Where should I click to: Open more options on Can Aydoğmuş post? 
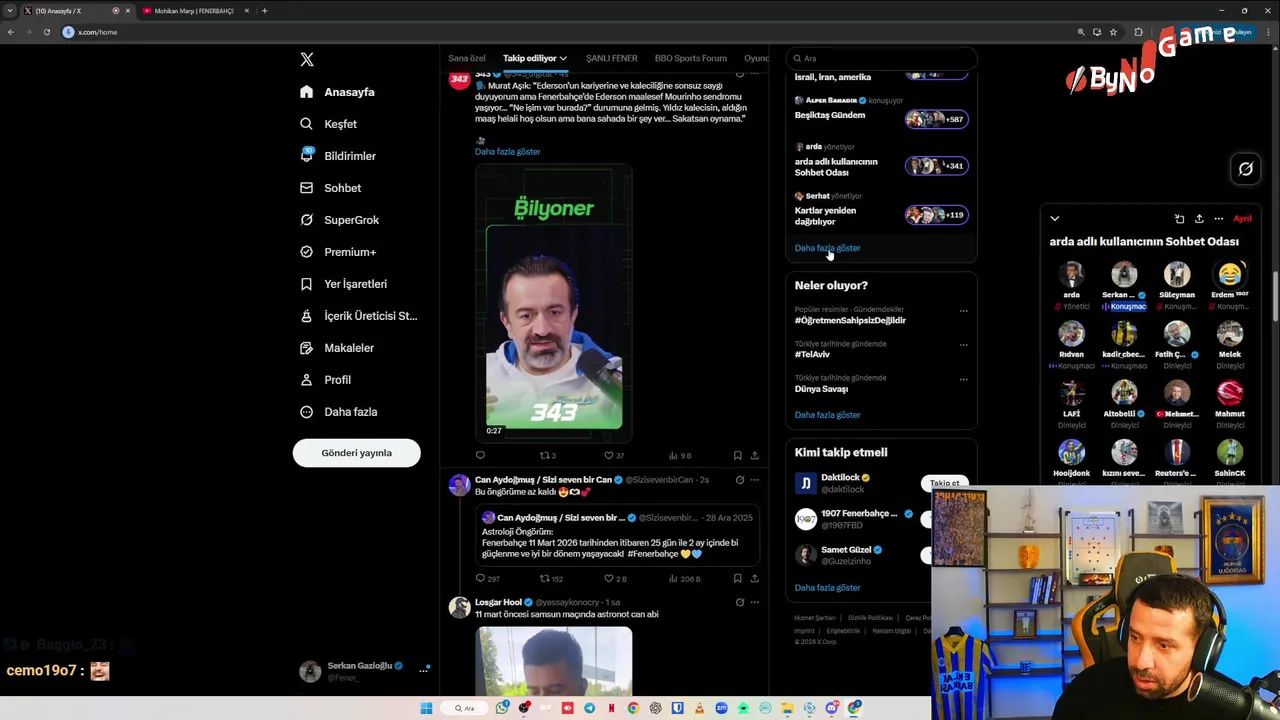point(754,480)
